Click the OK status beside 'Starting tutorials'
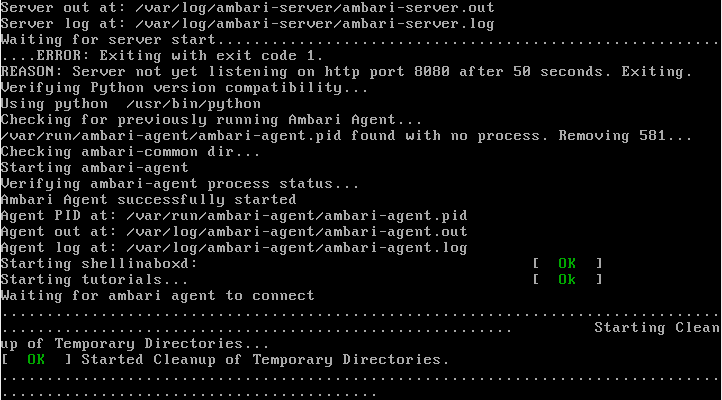Image resolution: width=722 pixels, height=400 pixels. click(567, 279)
